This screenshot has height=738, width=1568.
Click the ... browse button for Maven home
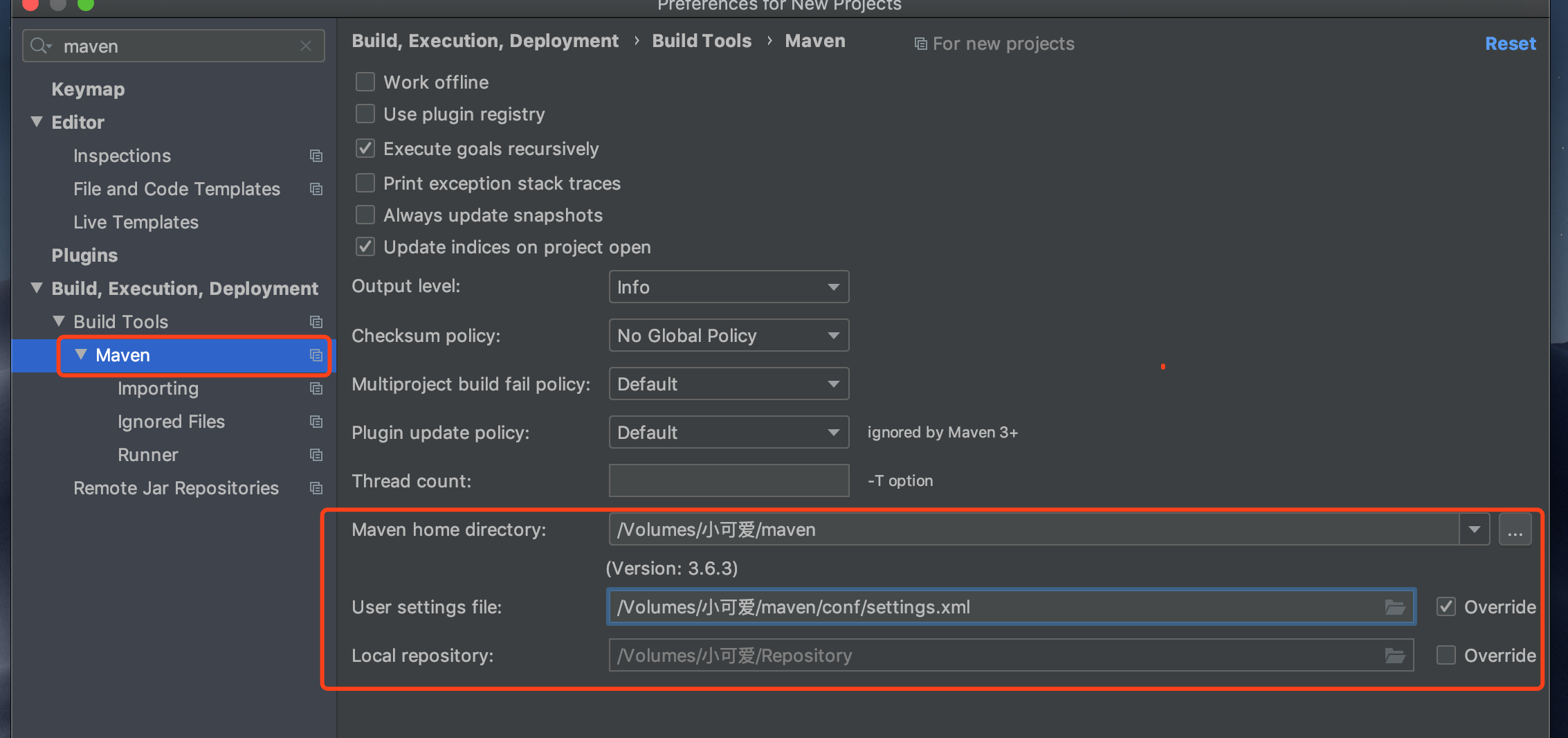click(1515, 530)
